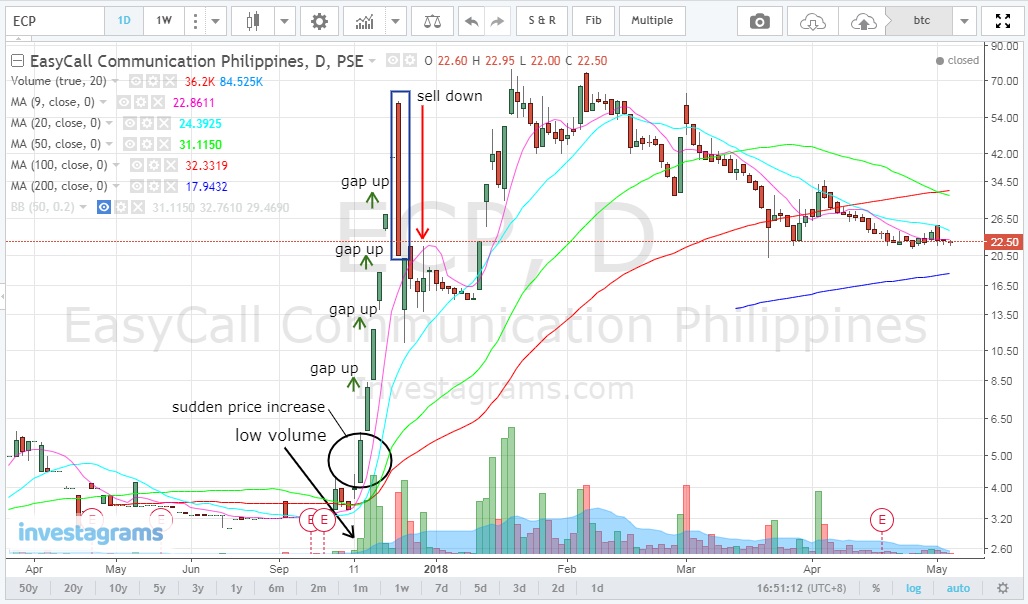Click the indicators icon in the toolbar
Image resolution: width=1028 pixels, height=604 pixels.
coord(364,20)
